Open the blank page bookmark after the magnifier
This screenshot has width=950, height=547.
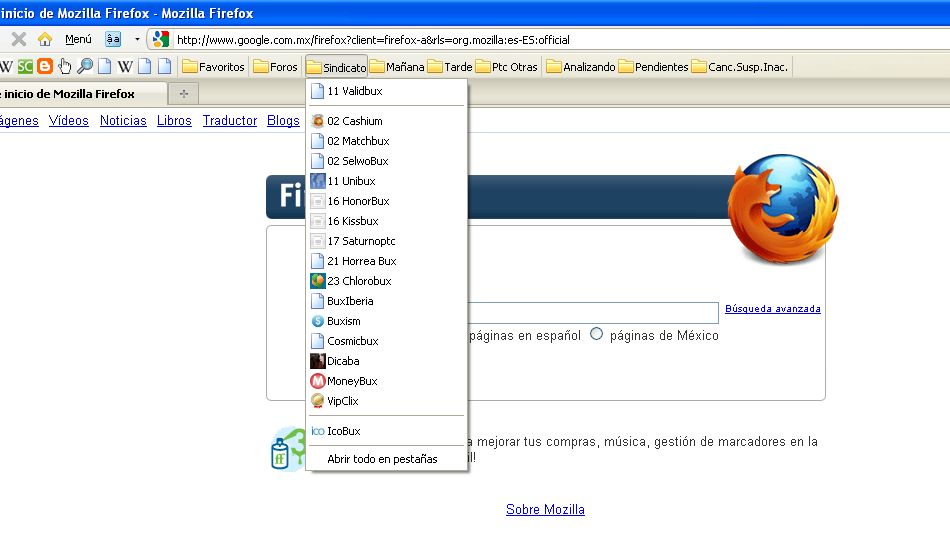[105, 67]
